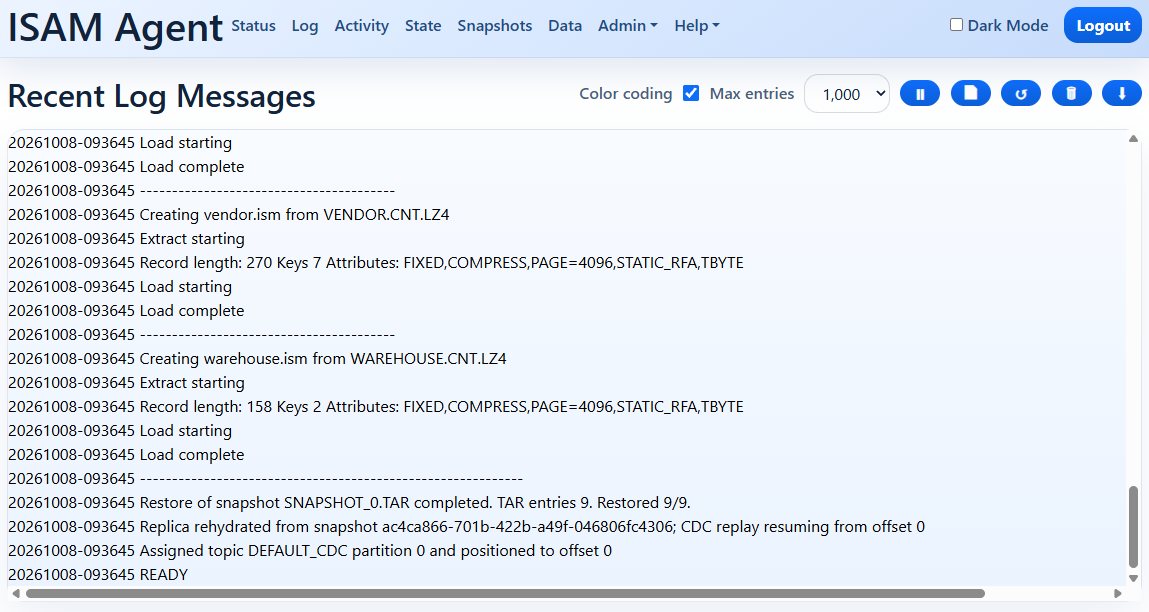The width and height of the screenshot is (1149, 612).
Task: Click the 'Record length: 270 Keys 7' log line
Action: point(376,262)
